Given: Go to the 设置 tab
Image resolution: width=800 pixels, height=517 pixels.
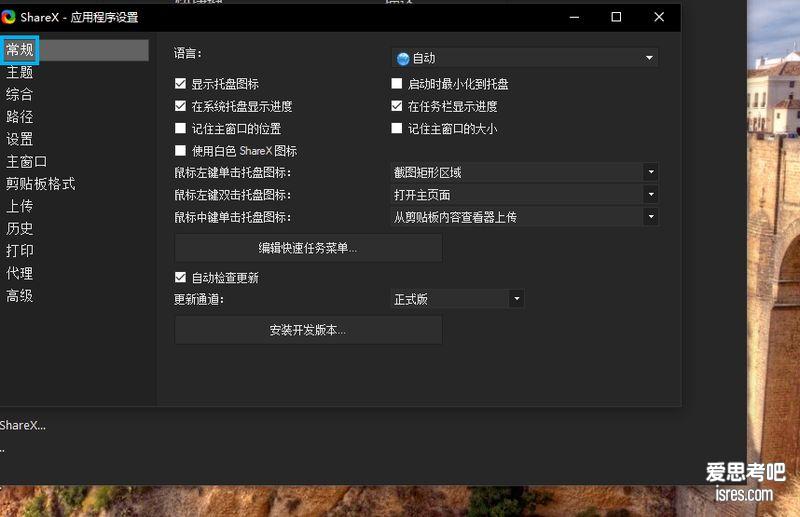Looking at the screenshot, I should 20,139.
